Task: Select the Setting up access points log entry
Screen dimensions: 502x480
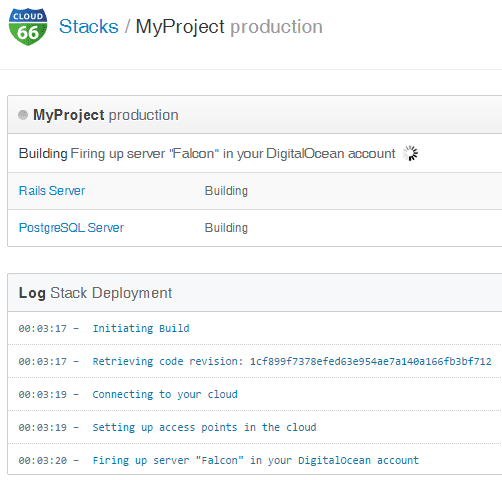Action: coord(255,427)
